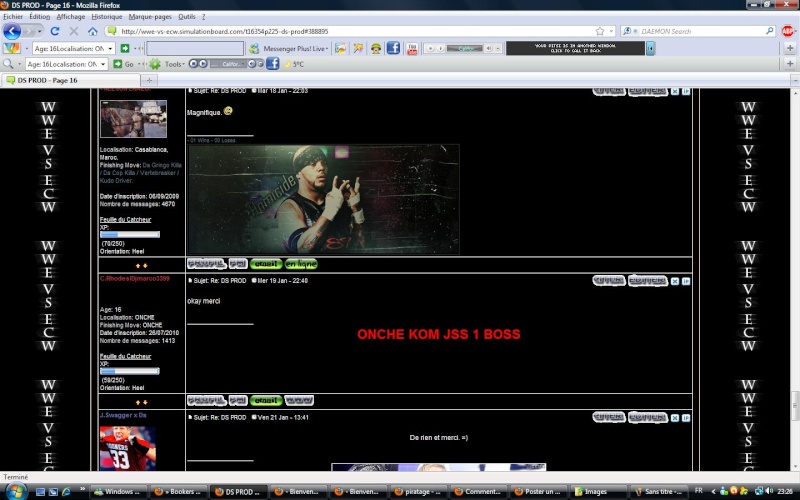Screen dimensions: 800x500
Task: Expand the second Age: 16Localisation combo box
Action: click(x=103, y=64)
